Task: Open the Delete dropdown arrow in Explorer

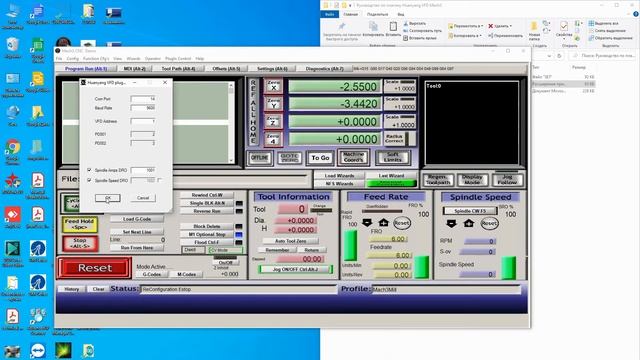Action: point(511,26)
